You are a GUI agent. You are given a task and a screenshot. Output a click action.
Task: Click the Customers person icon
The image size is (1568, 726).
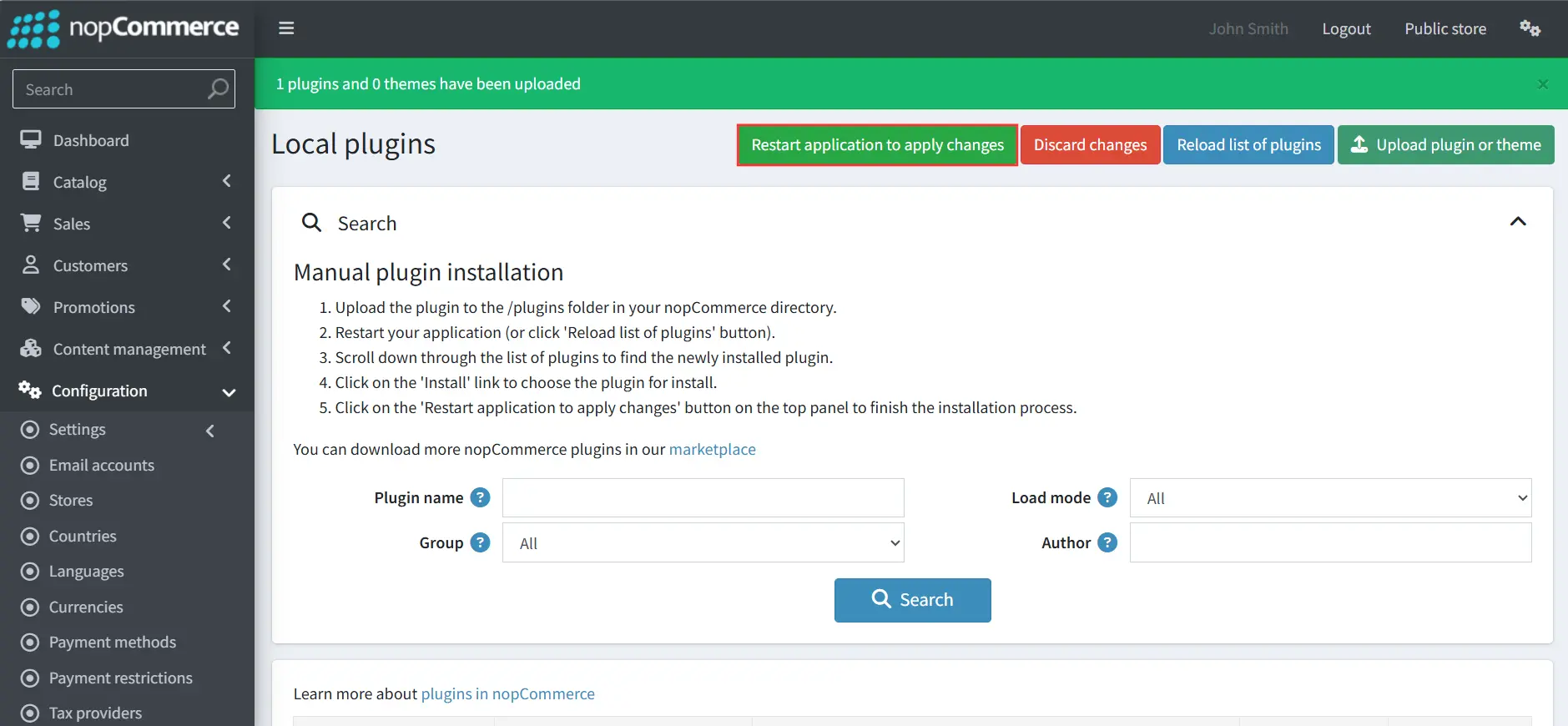31,265
